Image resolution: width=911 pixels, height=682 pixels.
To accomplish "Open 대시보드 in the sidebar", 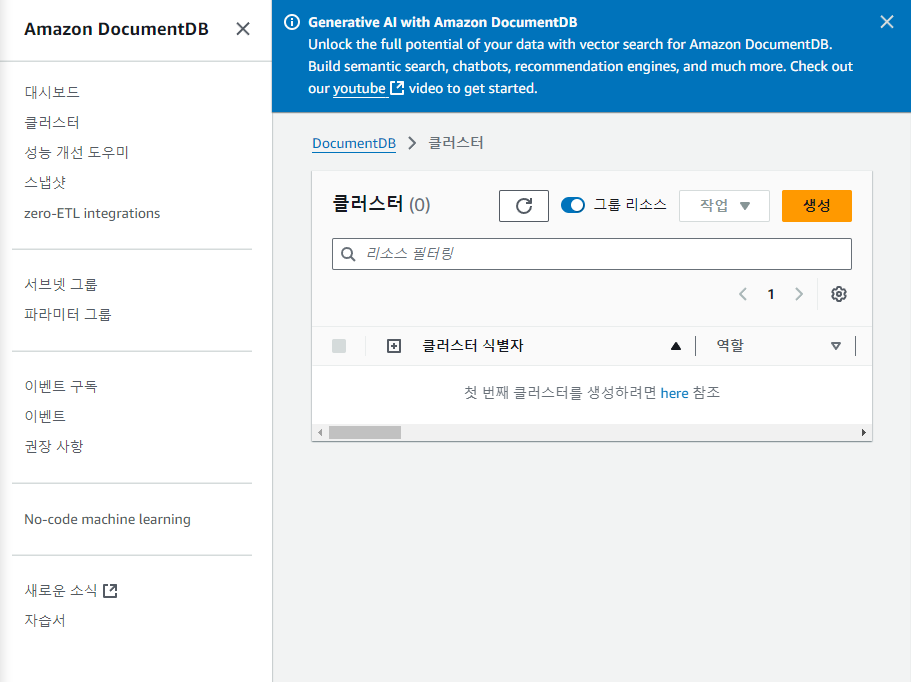I will [x=52, y=92].
